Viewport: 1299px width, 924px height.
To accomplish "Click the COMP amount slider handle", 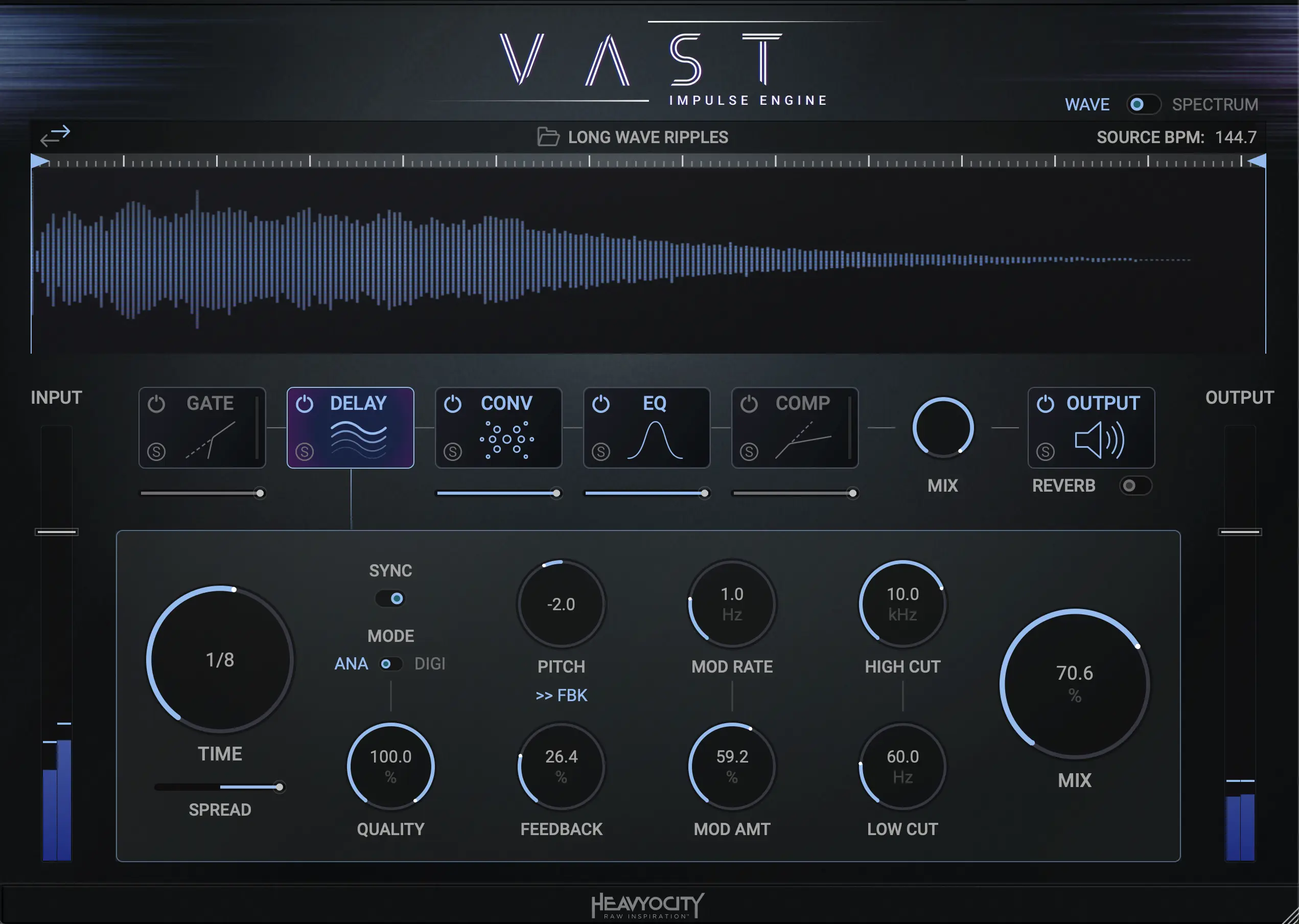I will 852,493.
